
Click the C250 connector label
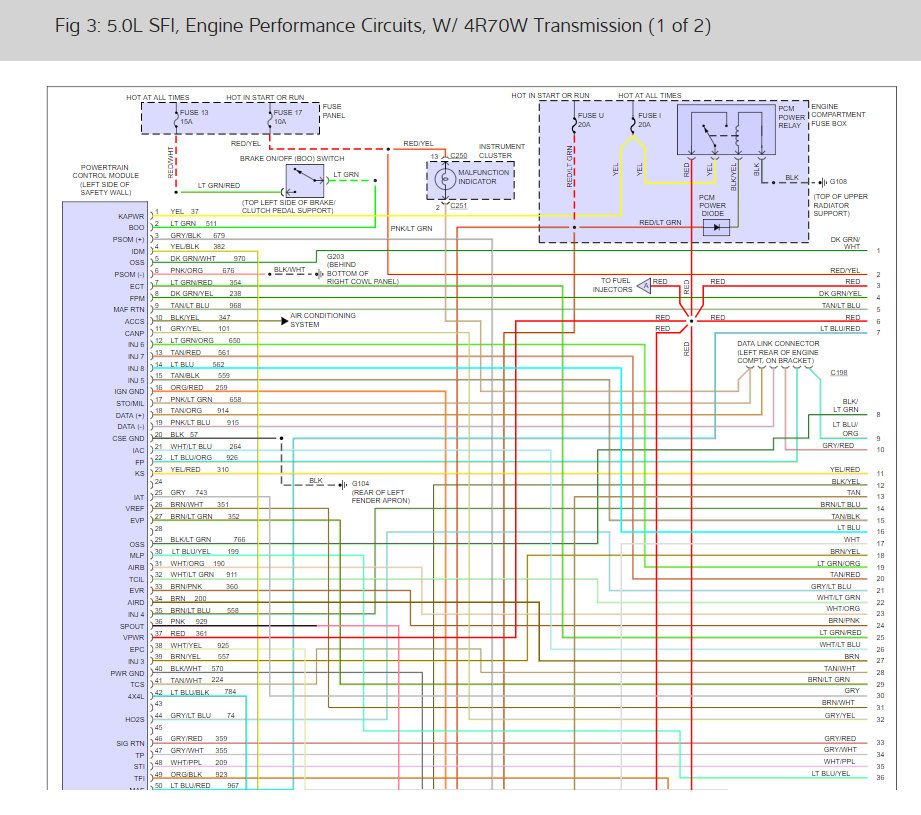[x=459, y=156]
